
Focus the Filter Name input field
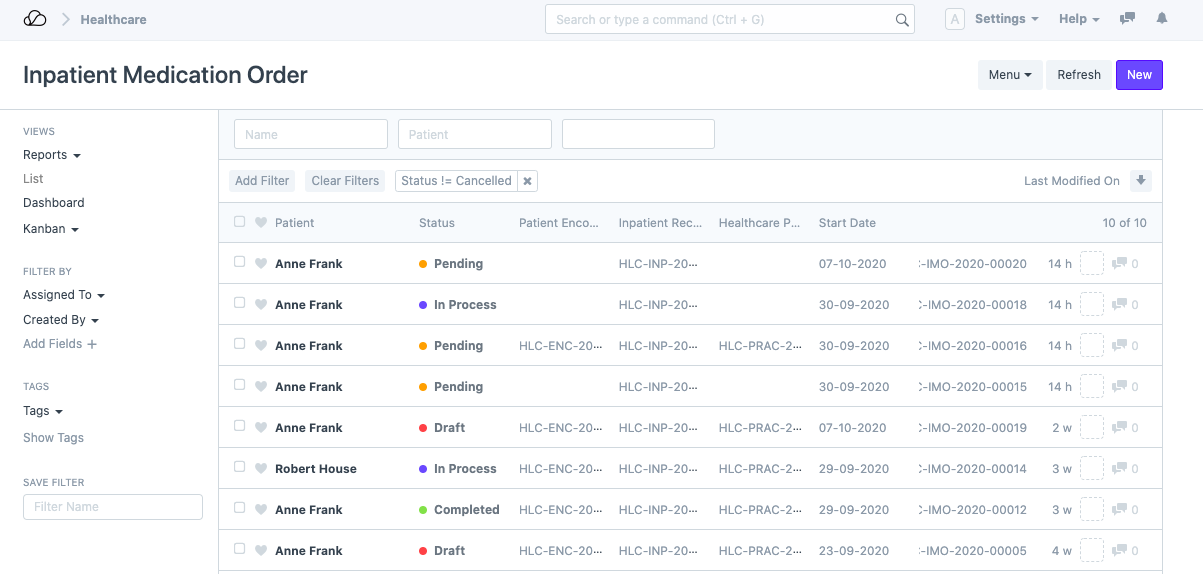[x=113, y=507]
